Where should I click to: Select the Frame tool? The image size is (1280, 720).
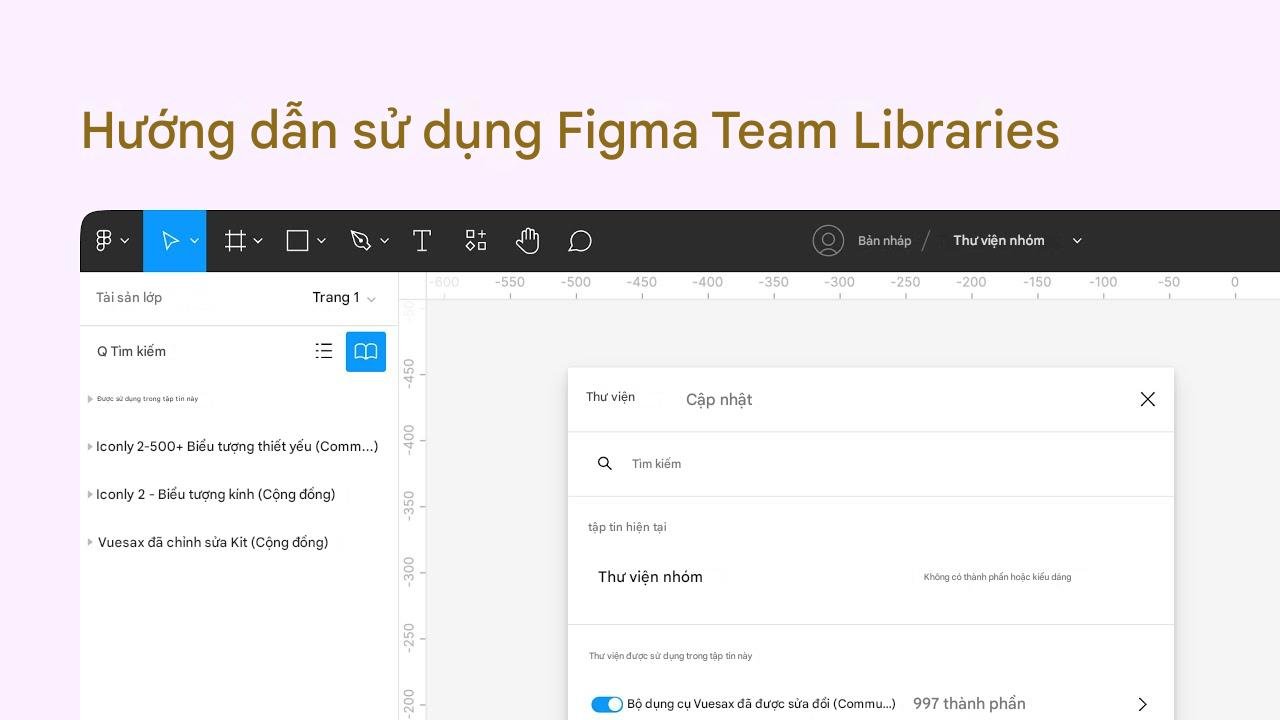235,241
